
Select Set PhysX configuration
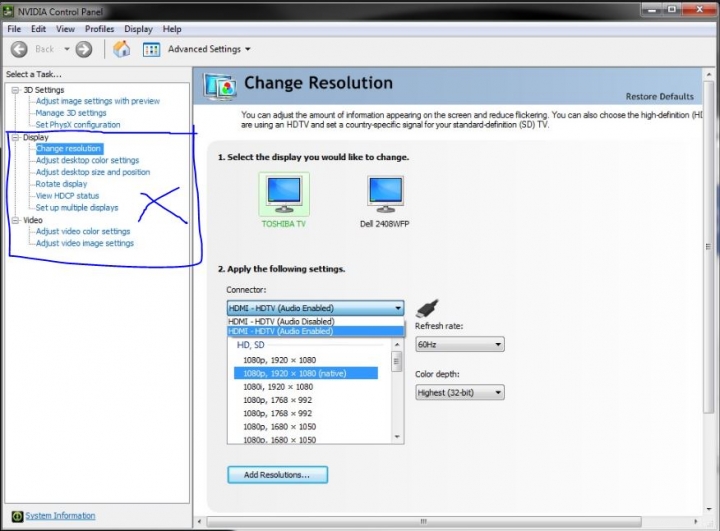pyautogui.click(x=78, y=125)
